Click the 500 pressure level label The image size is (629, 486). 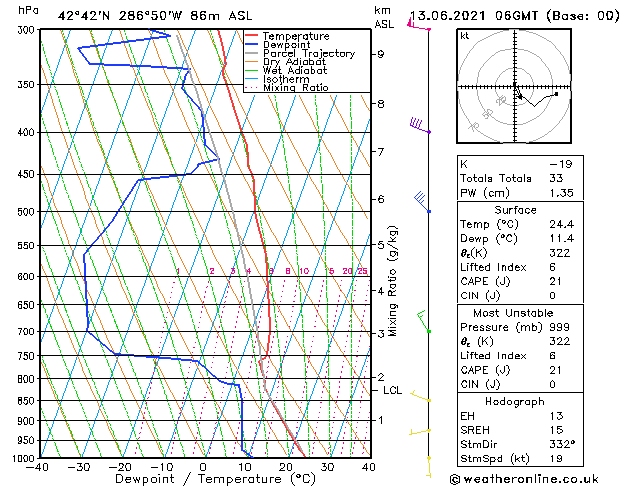point(28,212)
